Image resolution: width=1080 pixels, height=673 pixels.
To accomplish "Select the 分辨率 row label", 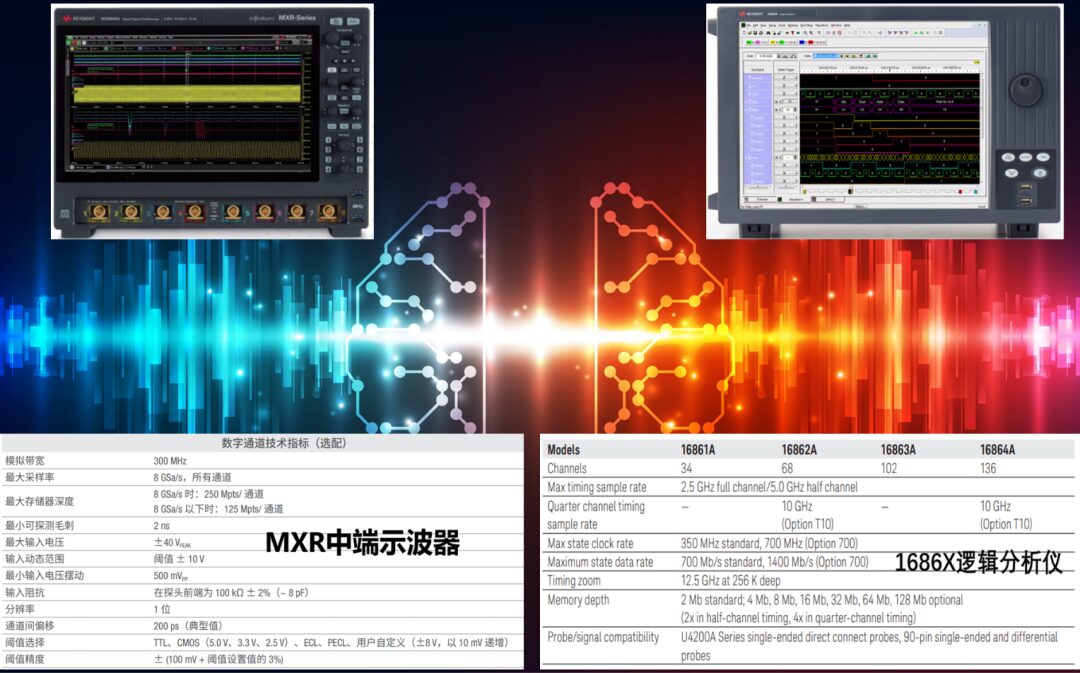I will pos(20,609).
